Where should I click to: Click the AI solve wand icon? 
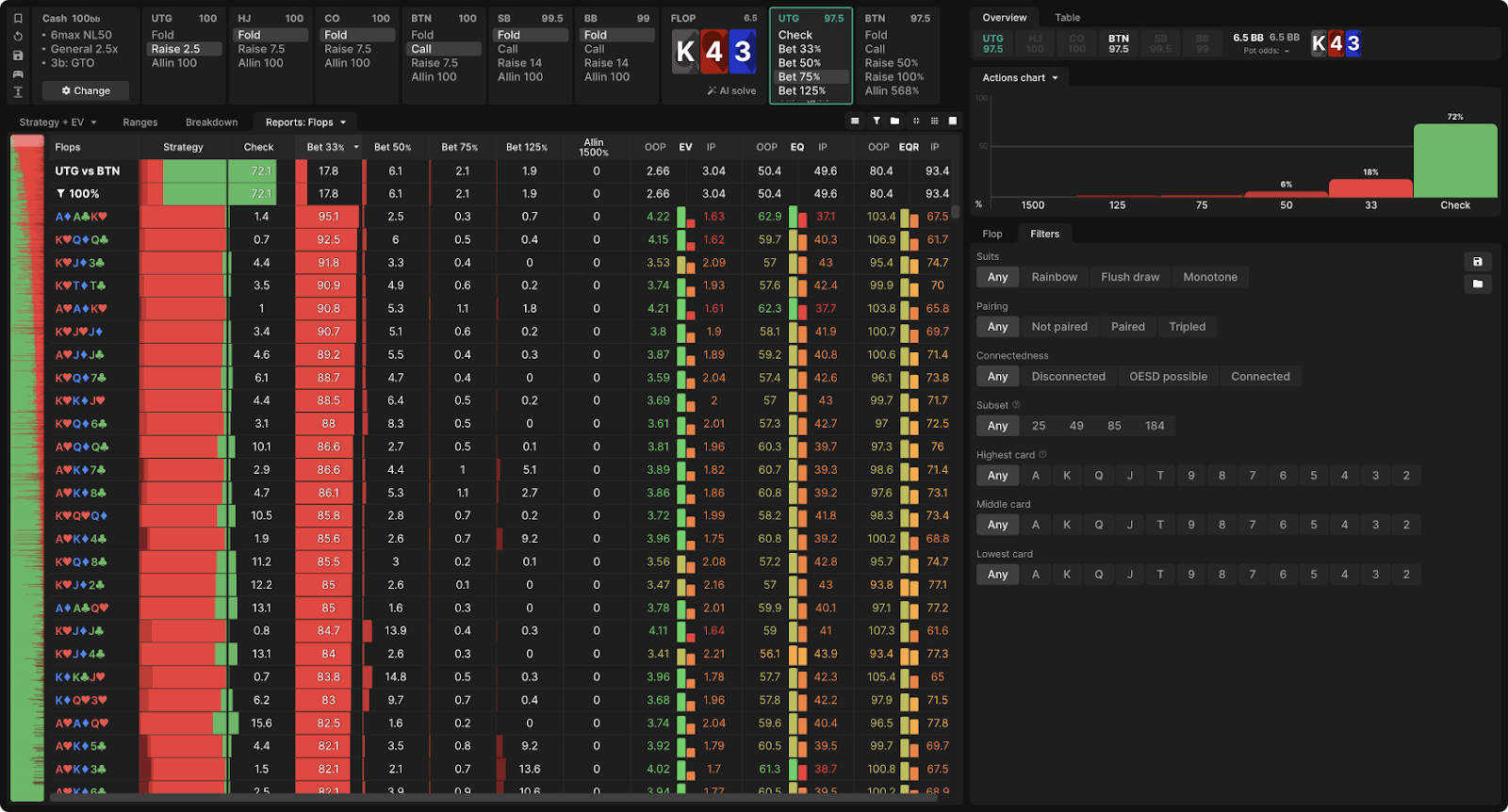click(x=712, y=91)
